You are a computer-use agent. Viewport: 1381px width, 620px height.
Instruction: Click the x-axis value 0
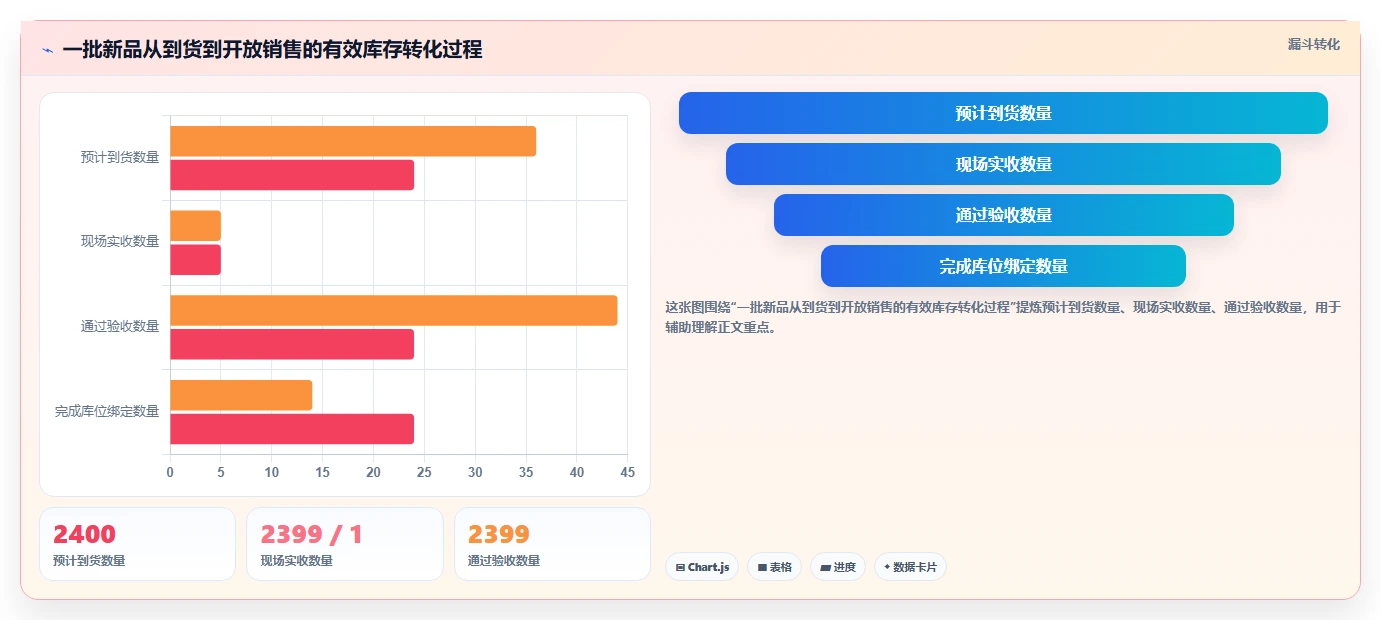coord(170,472)
